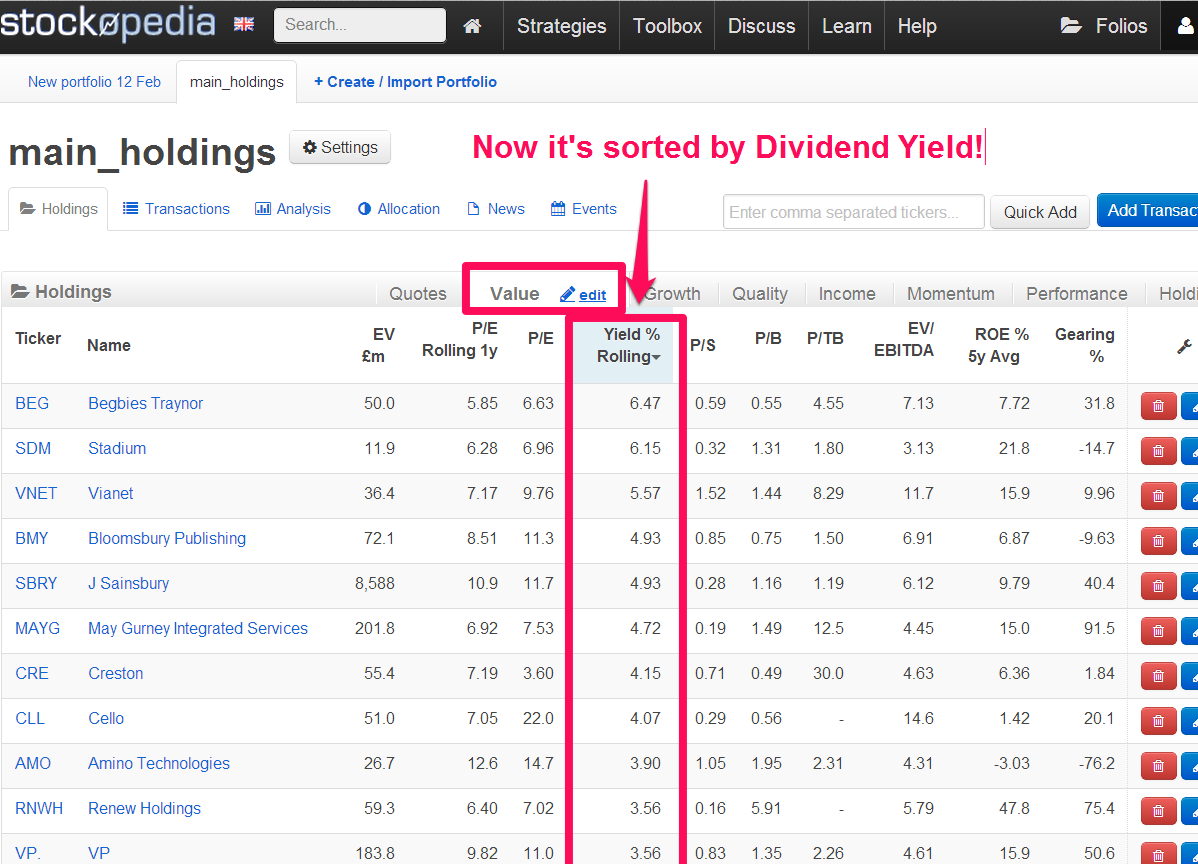
Task: Delete May Gurney Integrated Services holding
Action: point(1158,631)
